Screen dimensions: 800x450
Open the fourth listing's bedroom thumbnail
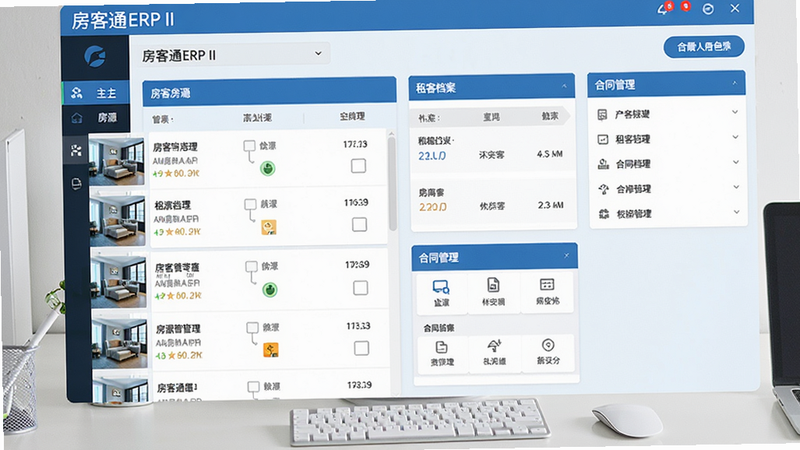tap(119, 343)
